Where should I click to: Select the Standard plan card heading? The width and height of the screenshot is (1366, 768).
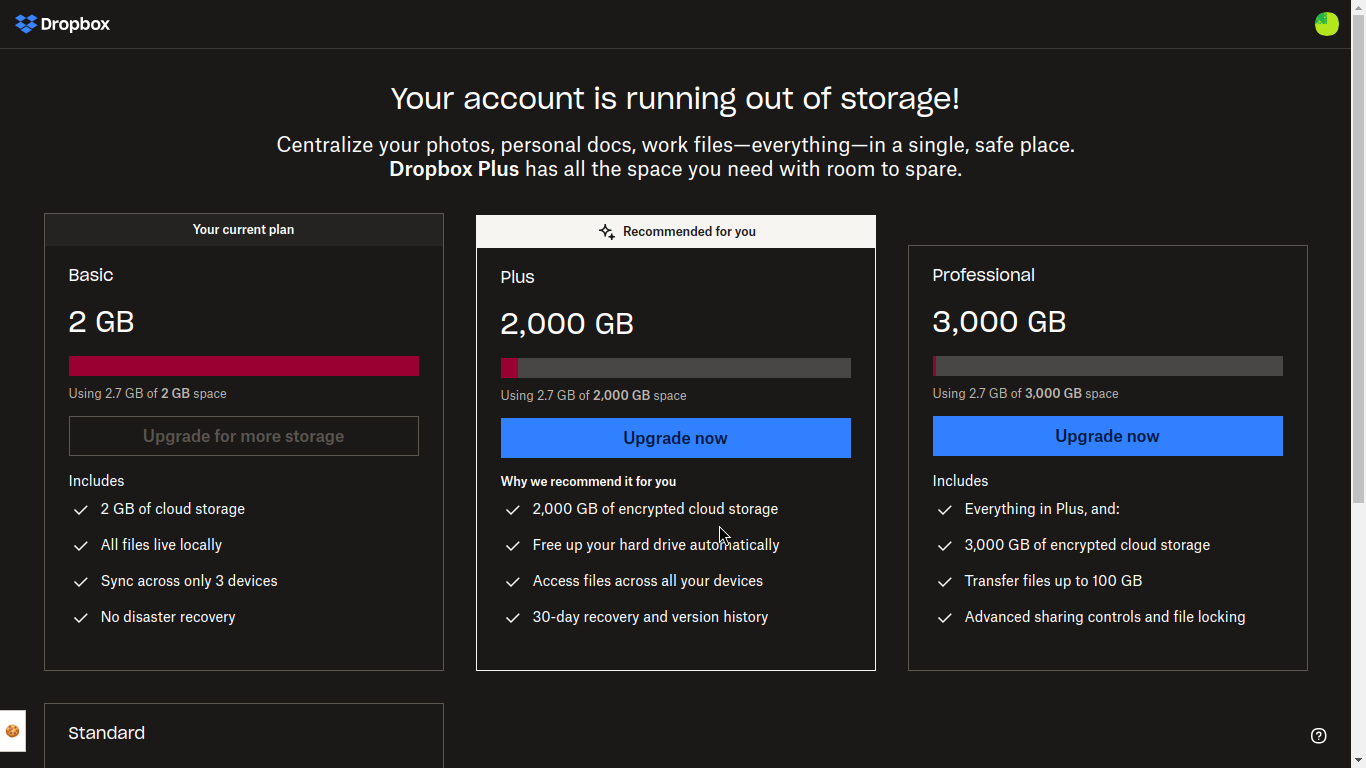(x=107, y=733)
